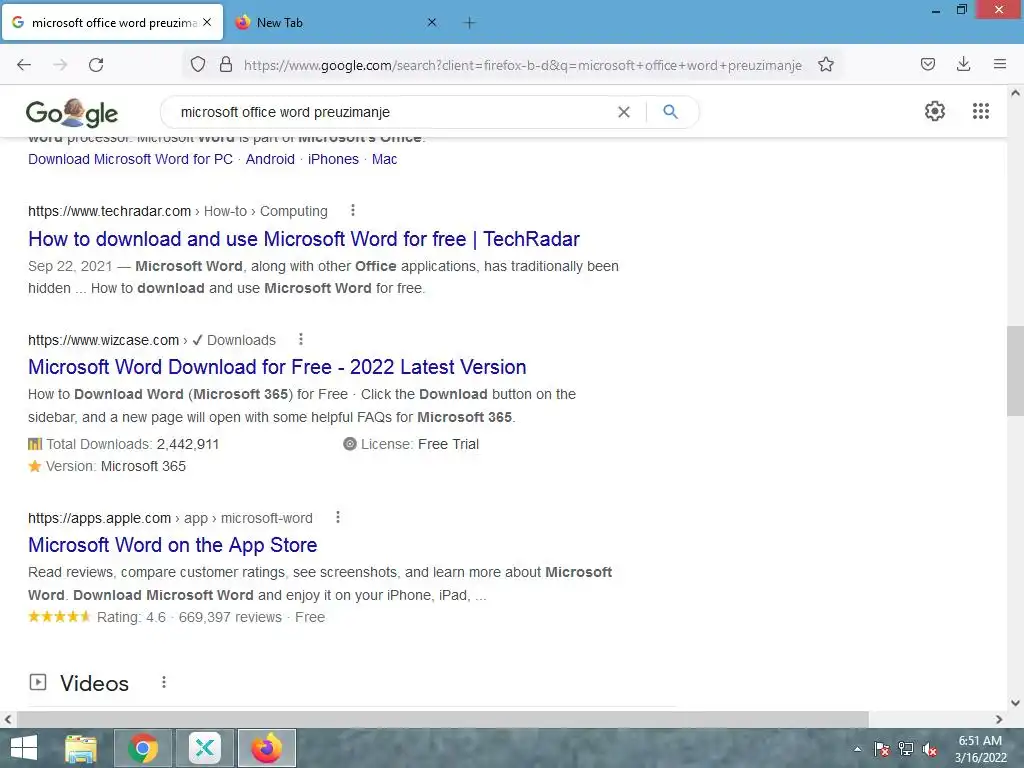Open options menu for apps.apple.com result
1024x768 pixels.
point(338,517)
